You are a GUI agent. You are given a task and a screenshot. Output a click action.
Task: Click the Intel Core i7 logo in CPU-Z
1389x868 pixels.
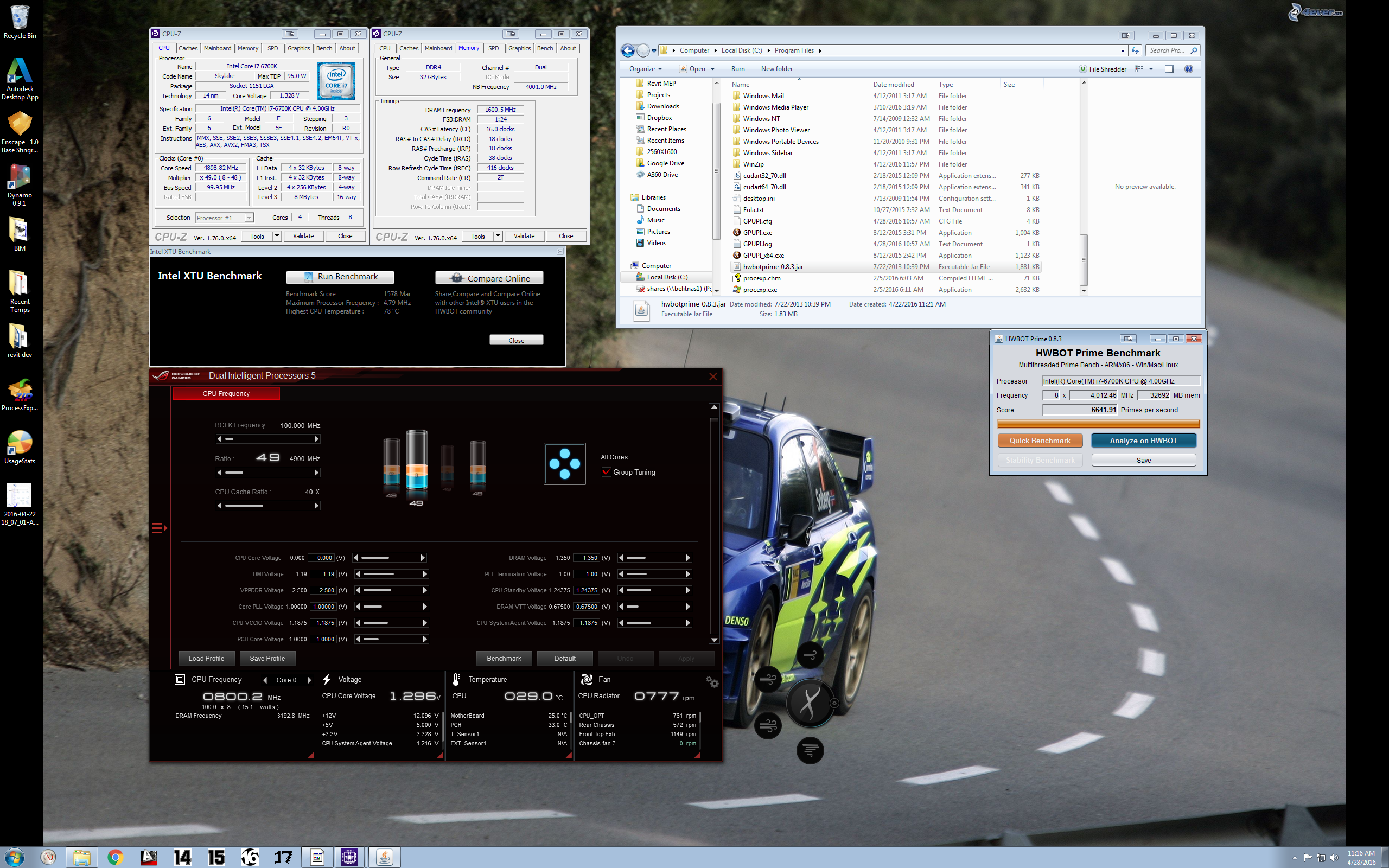(336, 81)
